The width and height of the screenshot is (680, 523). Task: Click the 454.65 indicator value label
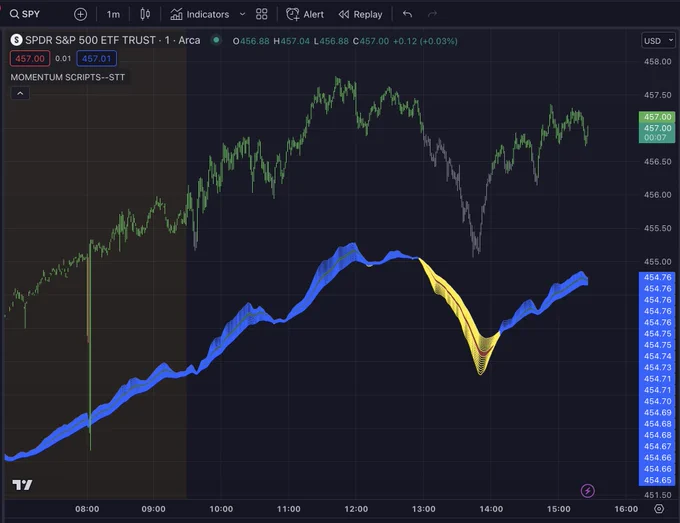tap(657, 480)
